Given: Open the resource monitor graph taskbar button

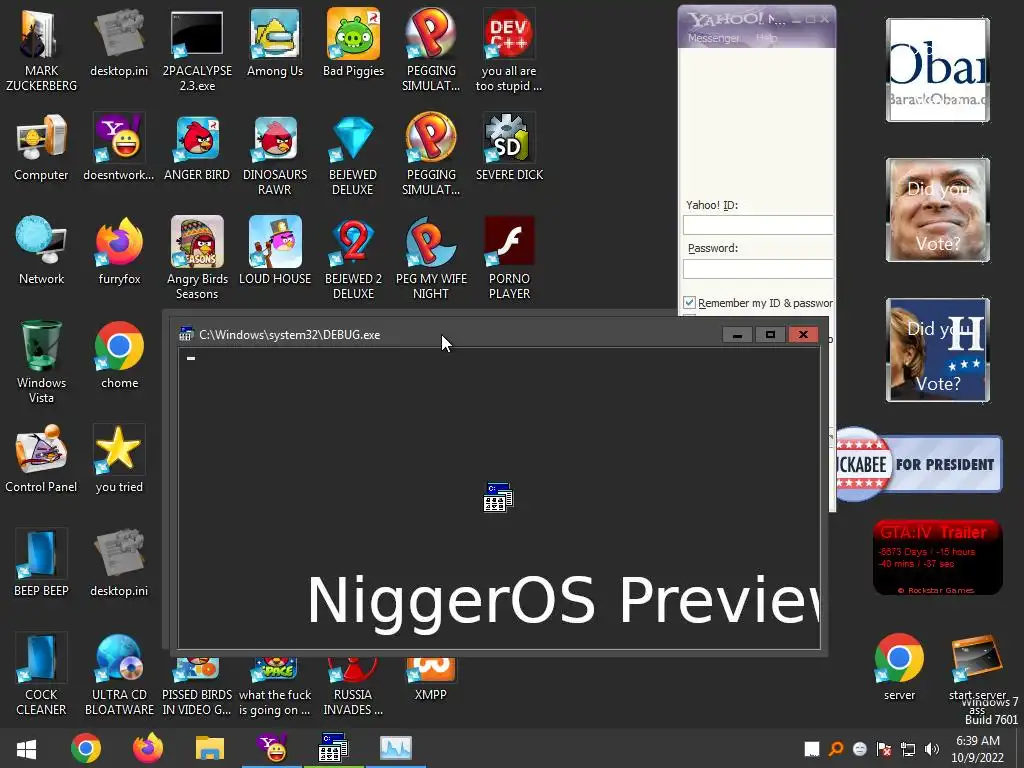Looking at the screenshot, I should coord(395,748).
